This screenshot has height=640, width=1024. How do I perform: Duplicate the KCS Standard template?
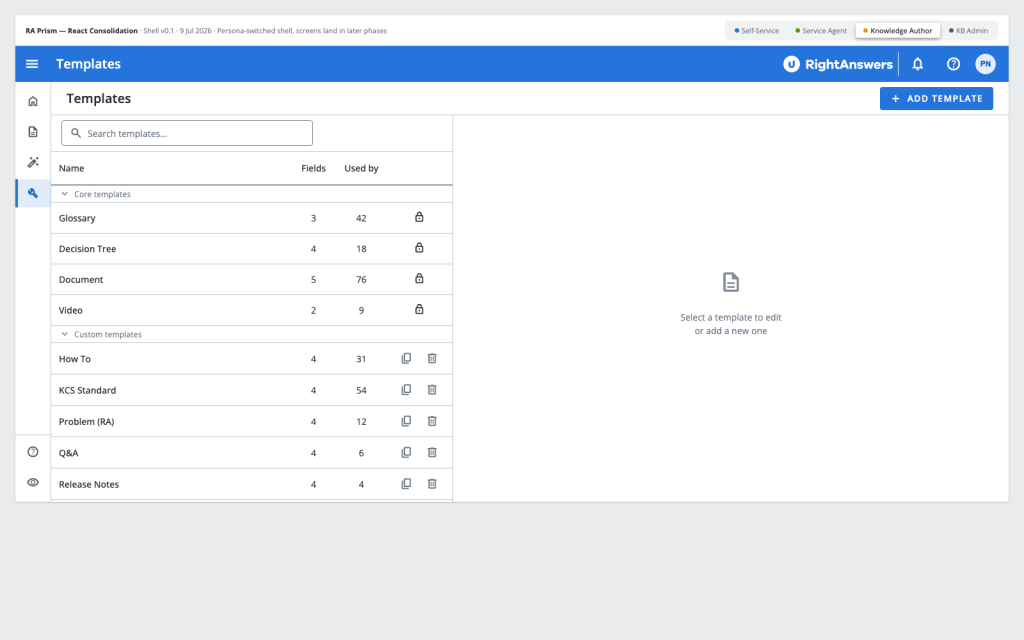click(x=406, y=390)
